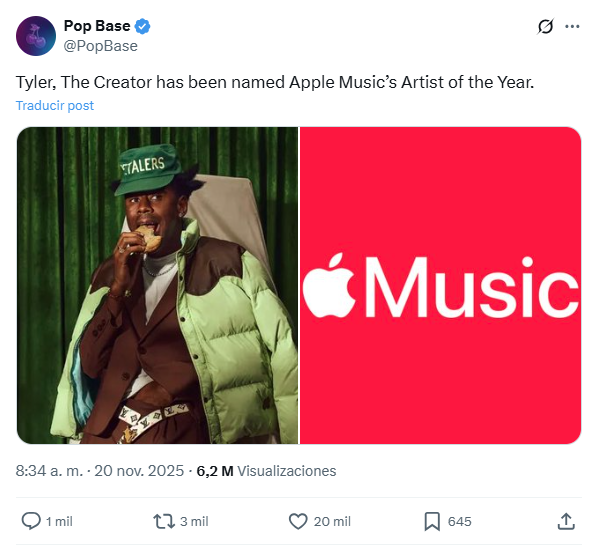Screen dimensions: 598x550
Task: Open the Apple Music logo image
Action: click(440, 285)
